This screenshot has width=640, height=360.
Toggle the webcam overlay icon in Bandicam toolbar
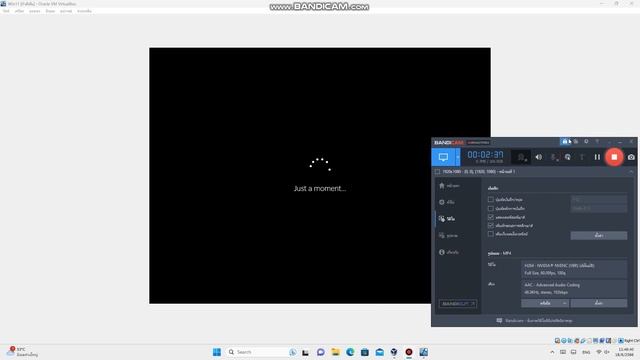pyautogui.click(x=521, y=157)
